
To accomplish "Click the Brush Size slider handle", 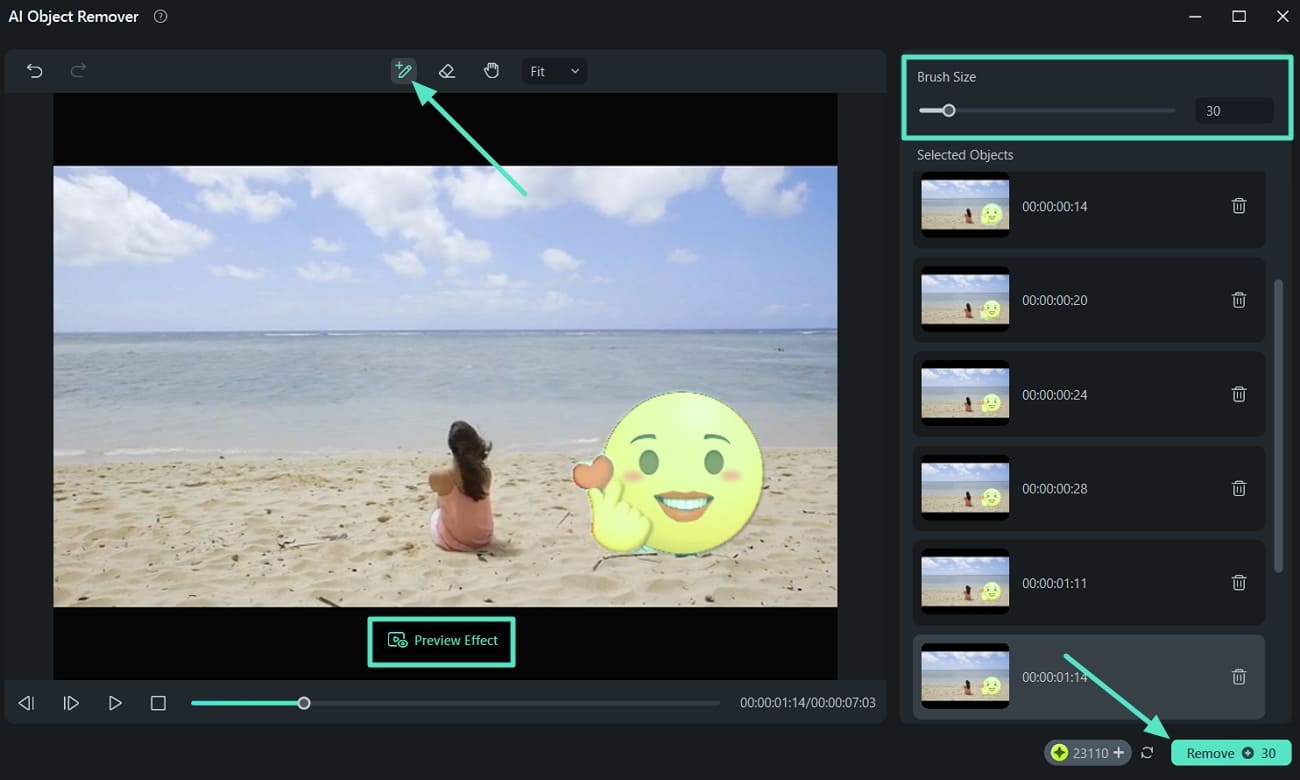I will click(949, 111).
